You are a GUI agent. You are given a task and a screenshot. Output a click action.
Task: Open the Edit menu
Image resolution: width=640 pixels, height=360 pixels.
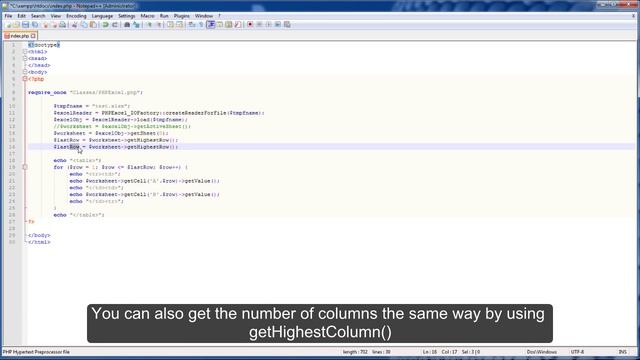click(21, 16)
